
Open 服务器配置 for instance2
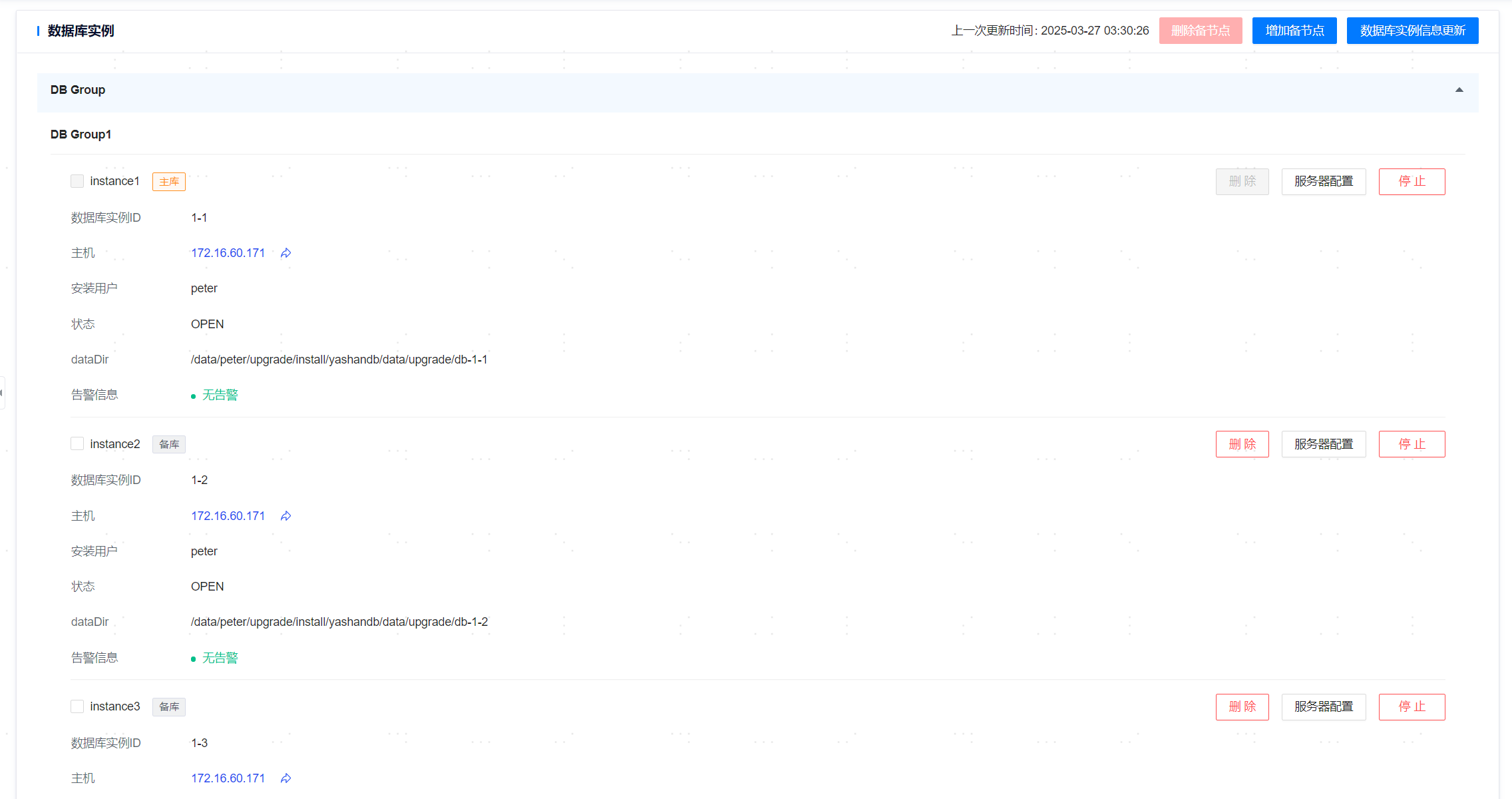[x=1323, y=444]
